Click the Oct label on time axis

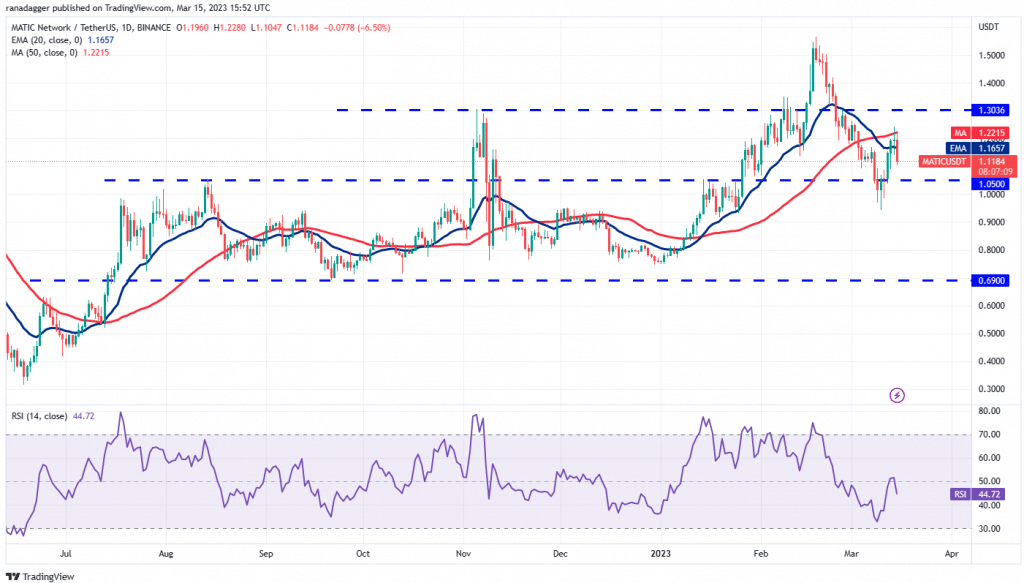pyautogui.click(x=362, y=554)
